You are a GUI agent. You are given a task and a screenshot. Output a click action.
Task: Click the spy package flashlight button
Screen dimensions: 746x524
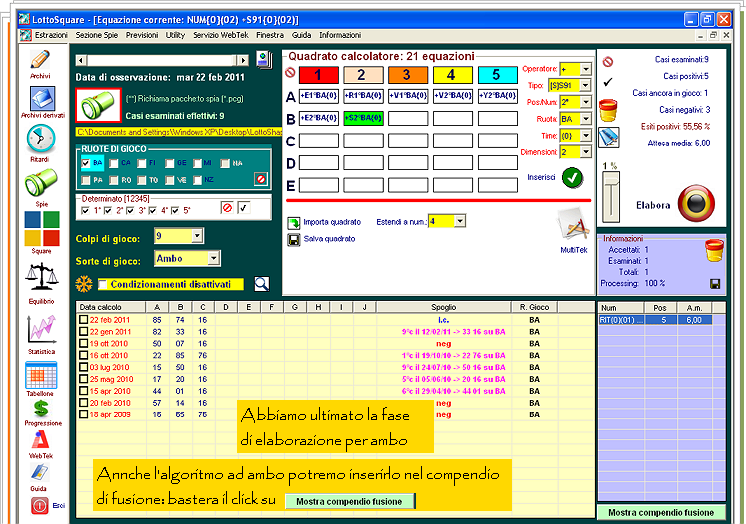point(98,105)
